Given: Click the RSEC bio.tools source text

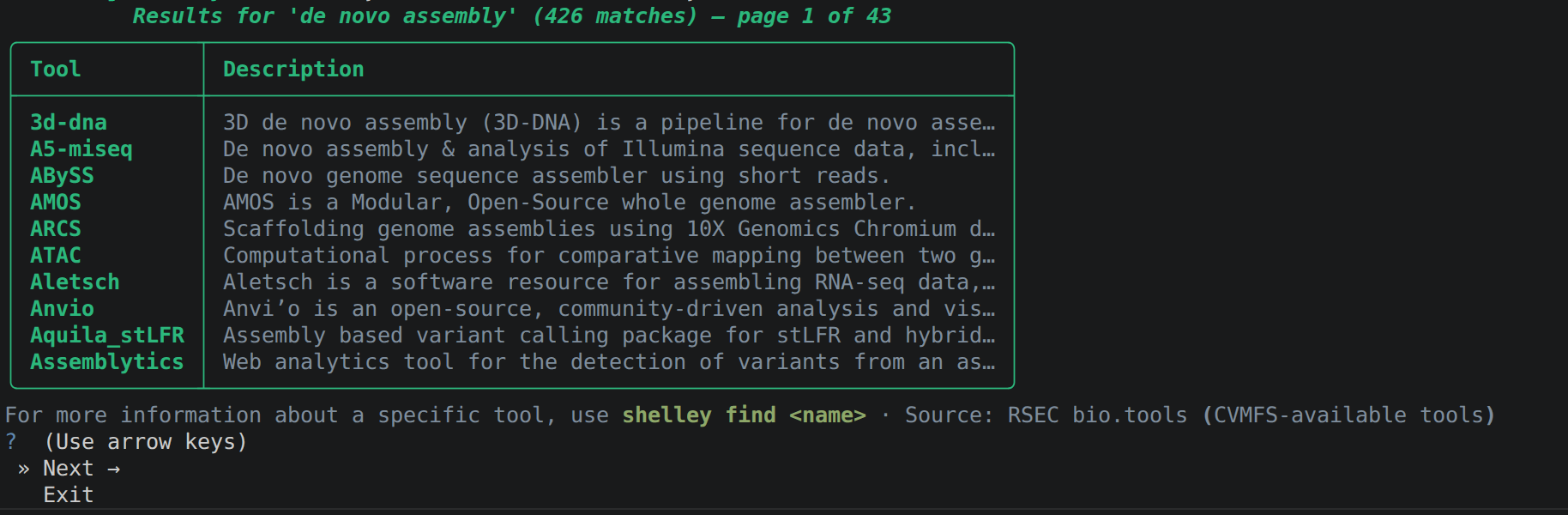Looking at the screenshot, I should (1097, 415).
